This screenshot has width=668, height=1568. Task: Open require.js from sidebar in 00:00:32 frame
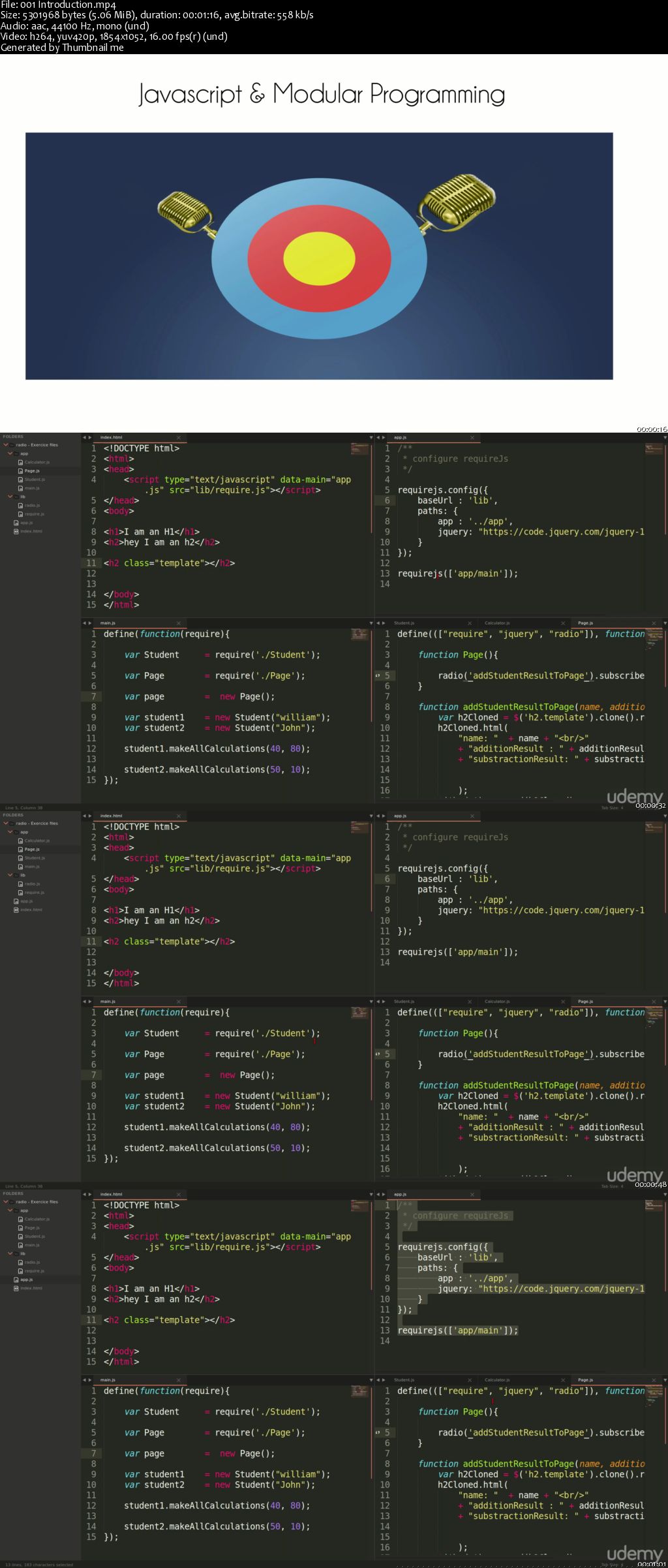click(x=35, y=514)
